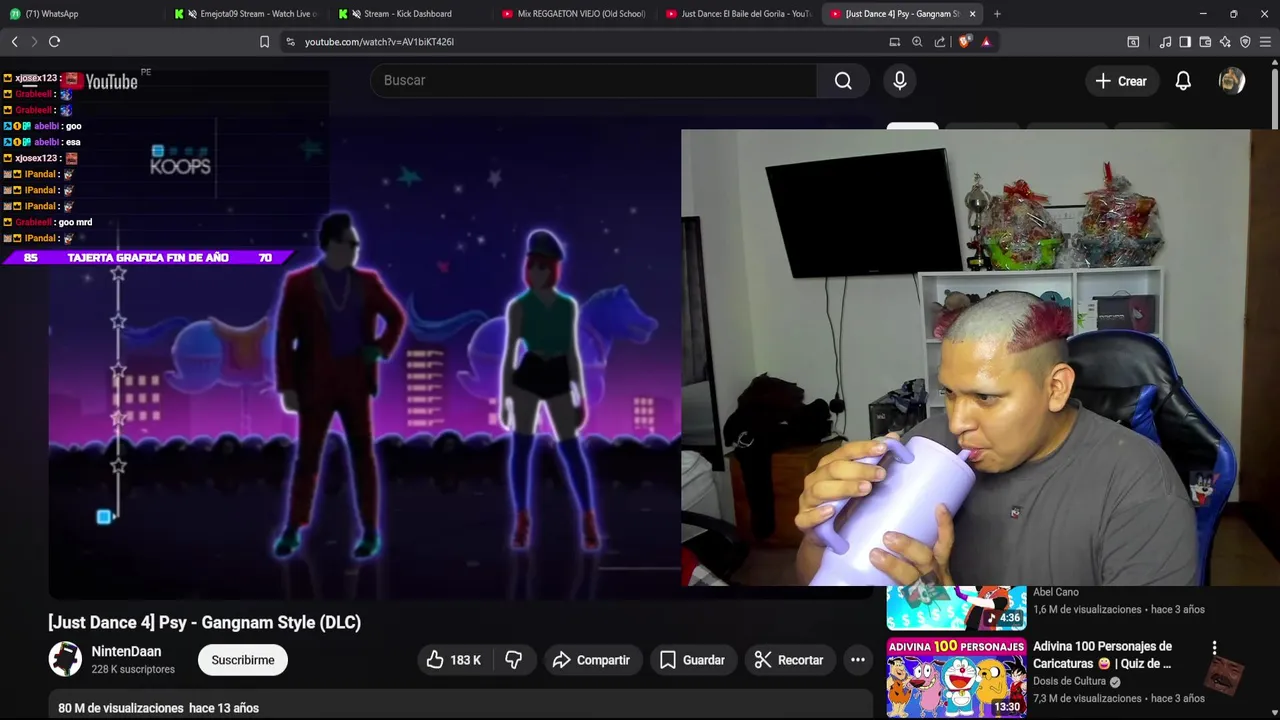The image size is (1280, 720).
Task: Share the video with Compartir
Action: point(591,660)
